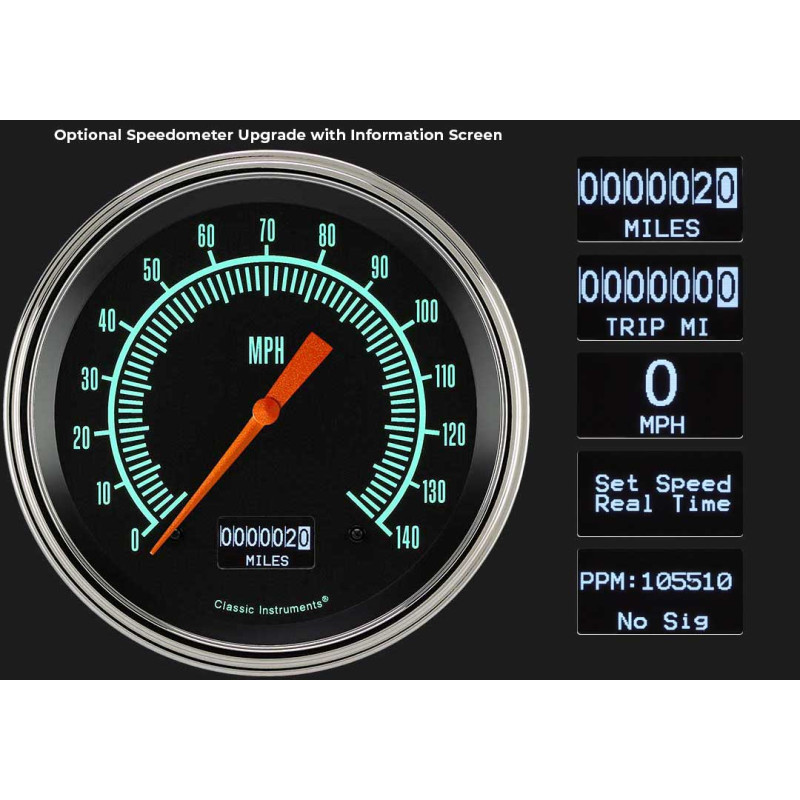This screenshot has width=800, height=800.
Task: Click the 100 mark on the speedometer
Action: (427, 311)
